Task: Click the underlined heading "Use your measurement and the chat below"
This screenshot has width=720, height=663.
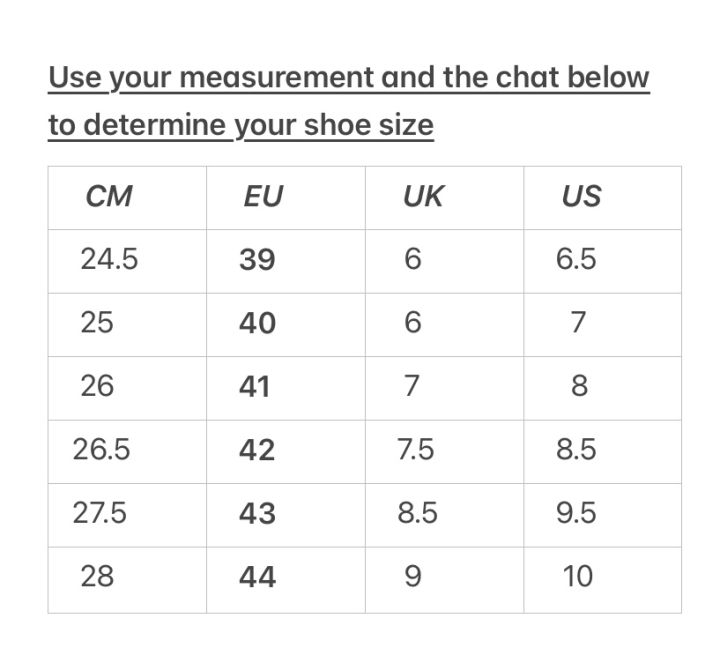Action: coord(349,77)
